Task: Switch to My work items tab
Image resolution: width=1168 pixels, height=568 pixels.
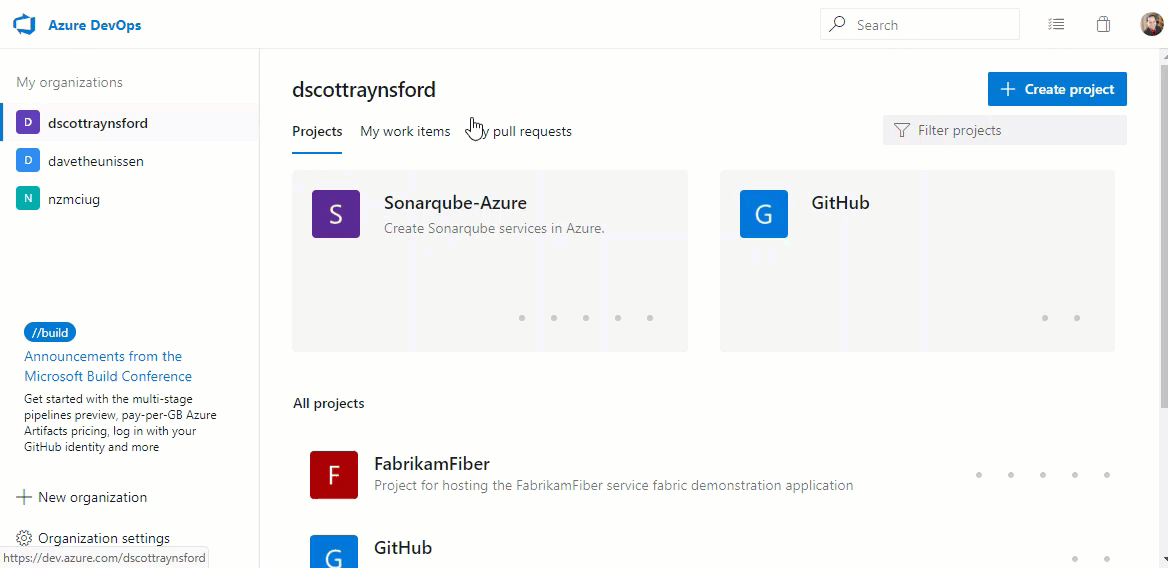Action: coord(405,132)
